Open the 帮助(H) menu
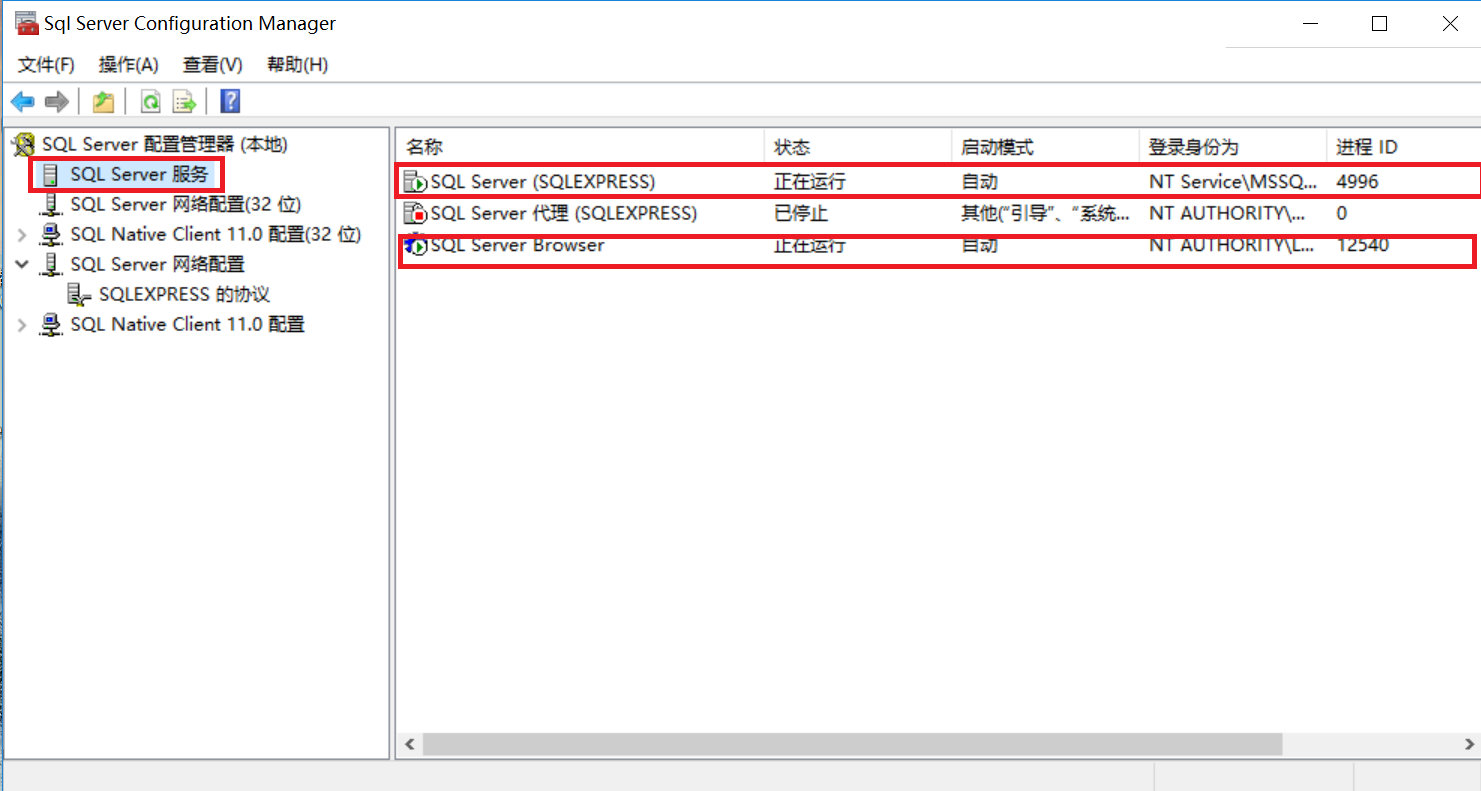Image resolution: width=1481 pixels, height=791 pixels. coord(297,65)
